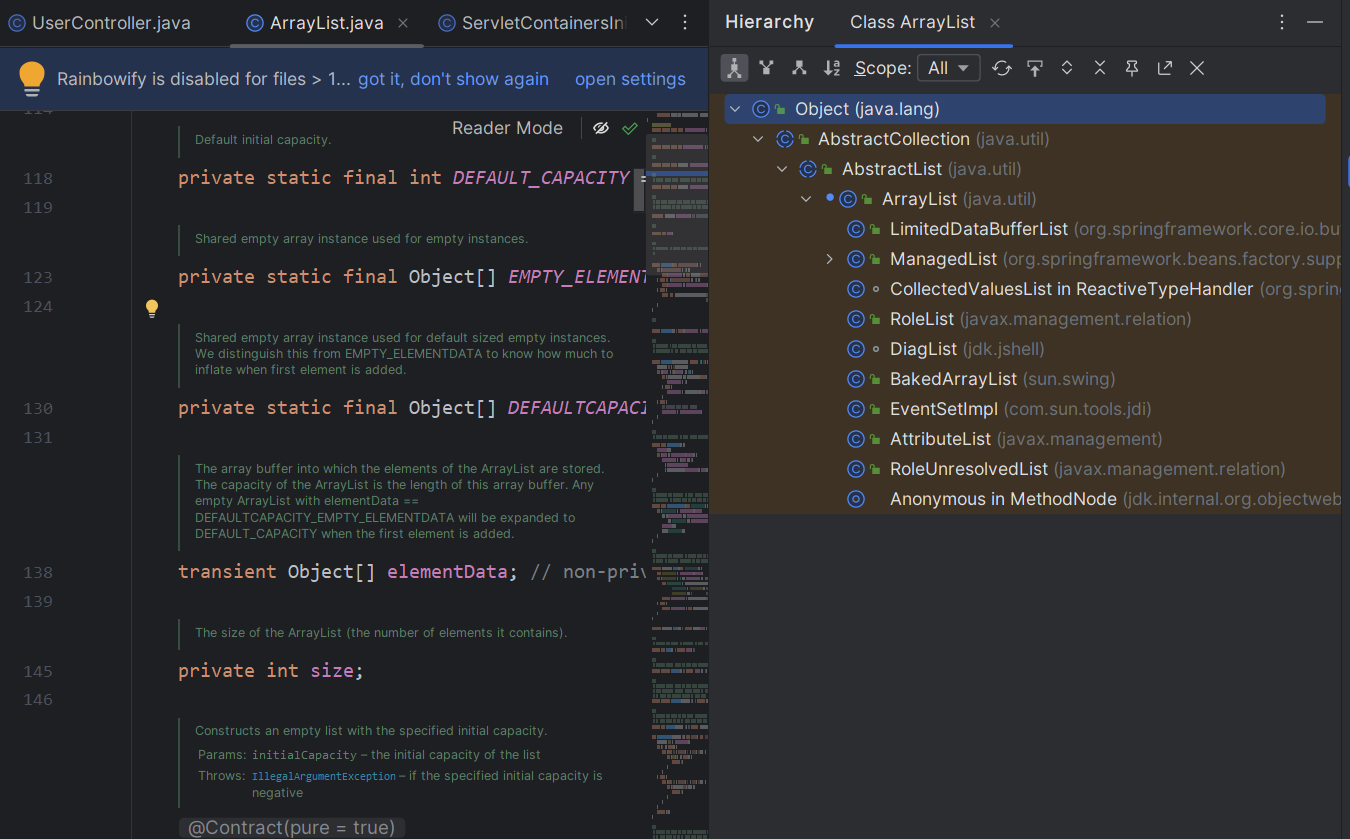This screenshot has width=1350, height=839.
Task: Toggle sort alphabetically in Hierarchy
Action: [x=832, y=68]
